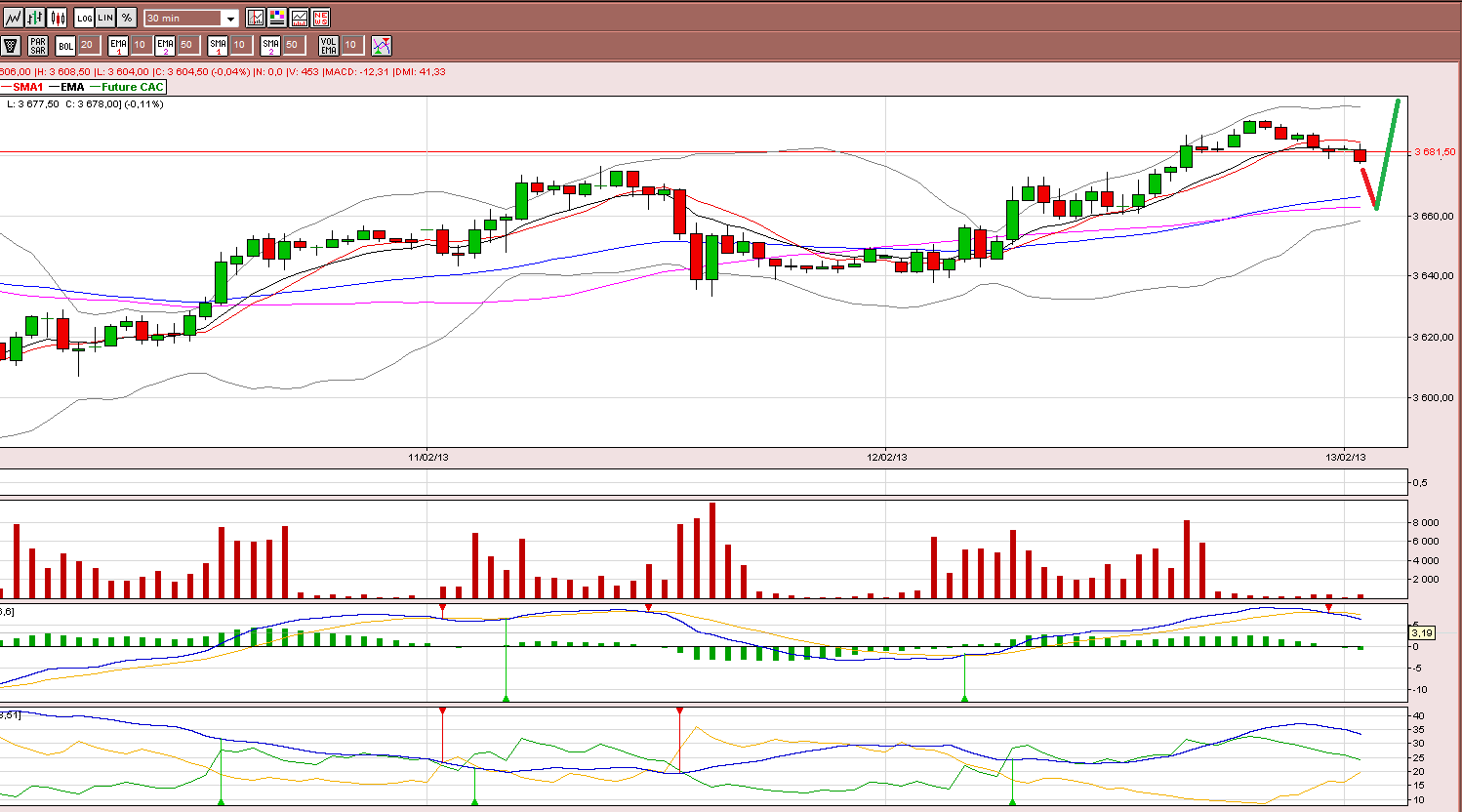The width and height of the screenshot is (1462, 812).
Task: Click the 3 600,00 price axis label
Action: [1434, 397]
